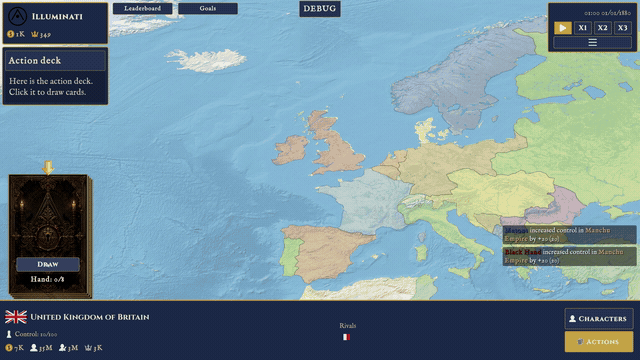Open the Goals tab
Image resolution: width=640 pixels, height=360 pixels.
[208, 9]
